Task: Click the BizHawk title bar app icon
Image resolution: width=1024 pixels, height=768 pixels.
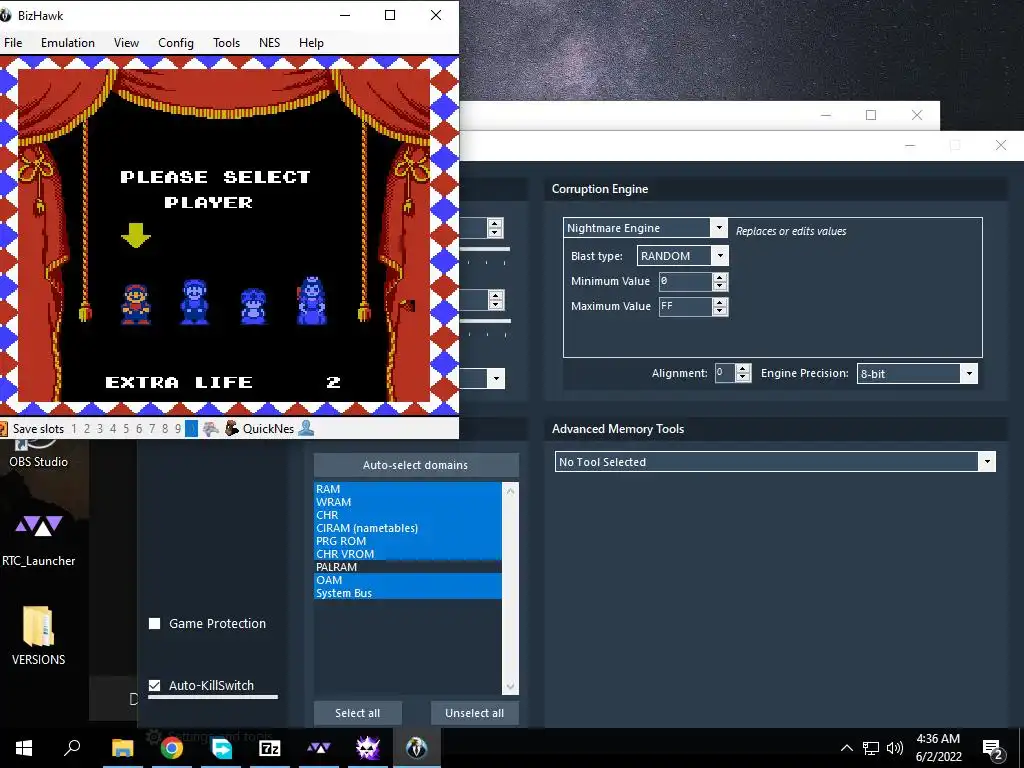Action: pos(5,15)
